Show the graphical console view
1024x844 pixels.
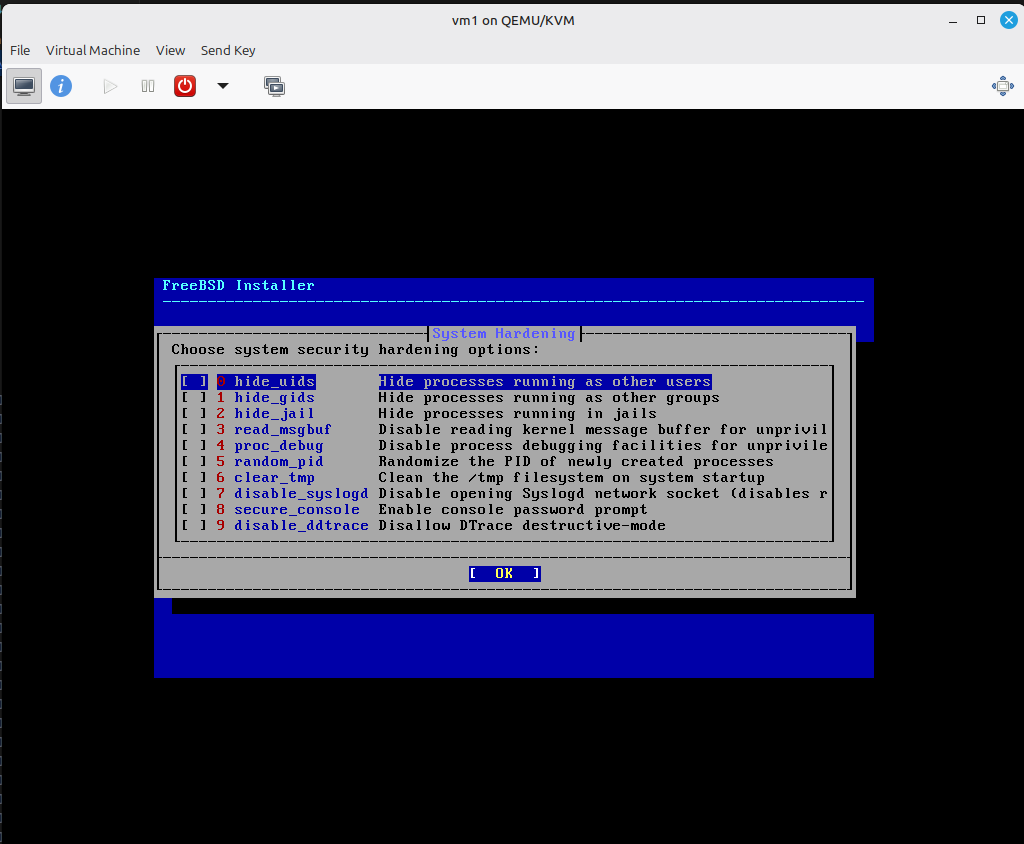click(25, 86)
